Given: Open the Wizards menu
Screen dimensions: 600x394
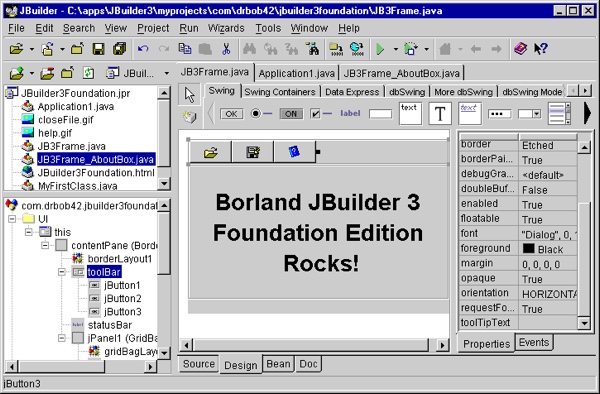Looking at the screenshot, I should point(226,28).
